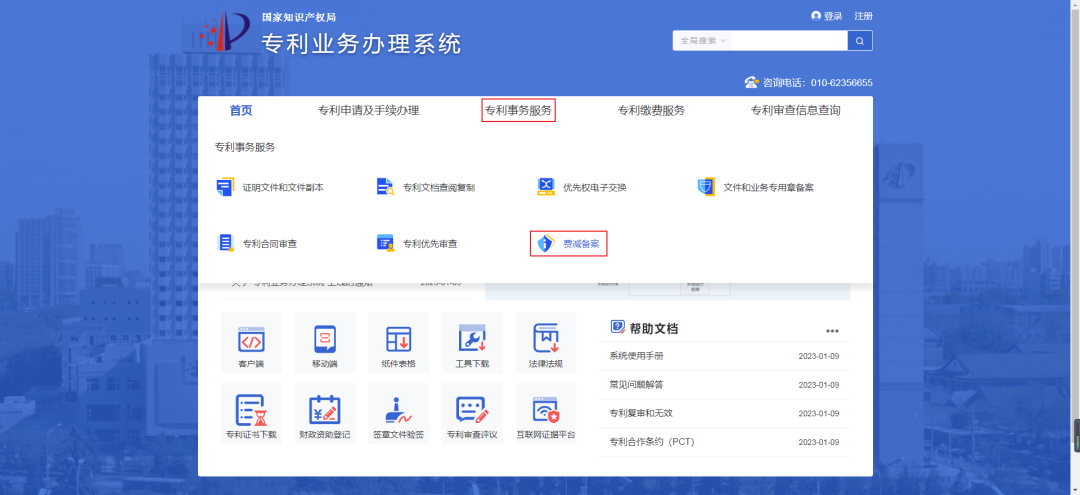1080x495 pixels.
Task: Open 签章文件验签 icon
Action: (x=398, y=410)
